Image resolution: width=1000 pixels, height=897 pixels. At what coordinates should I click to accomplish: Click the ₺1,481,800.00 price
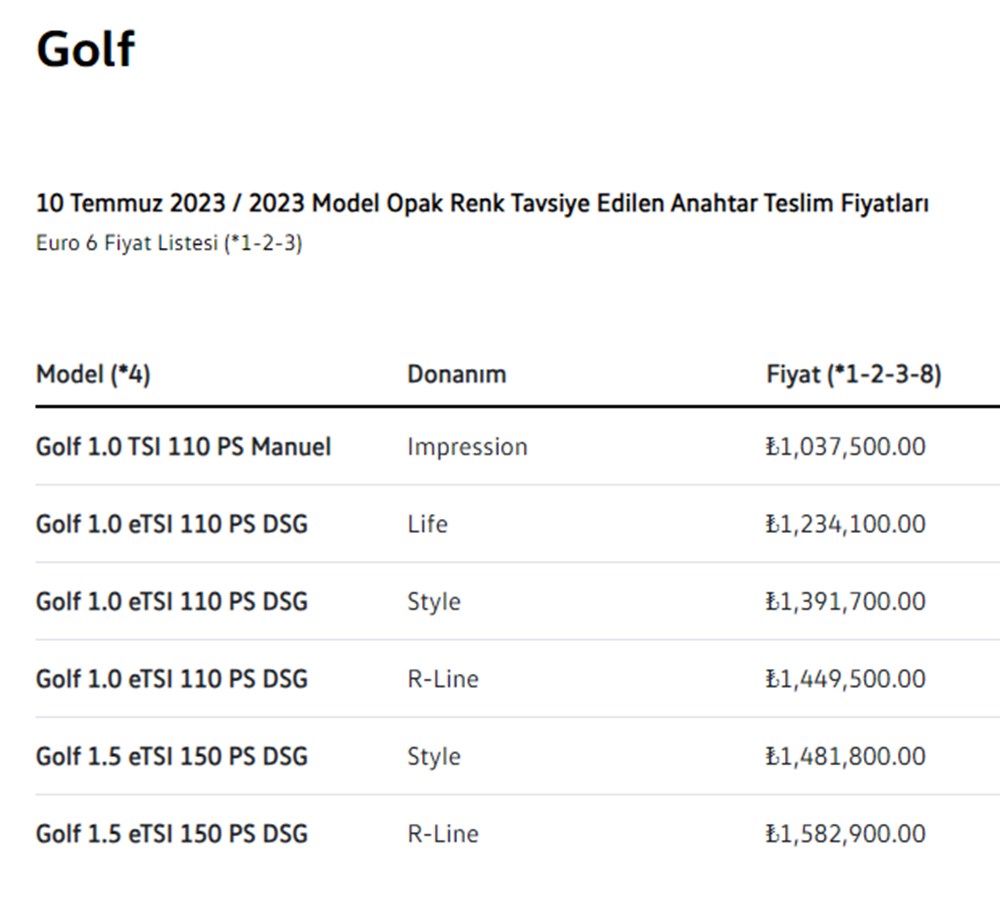pyautogui.click(x=845, y=756)
